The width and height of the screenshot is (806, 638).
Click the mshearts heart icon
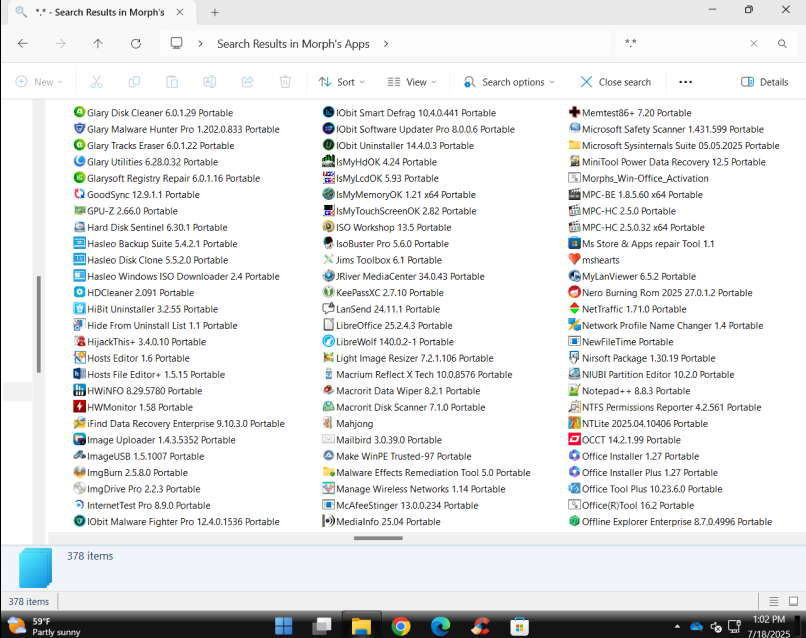click(574, 260)
